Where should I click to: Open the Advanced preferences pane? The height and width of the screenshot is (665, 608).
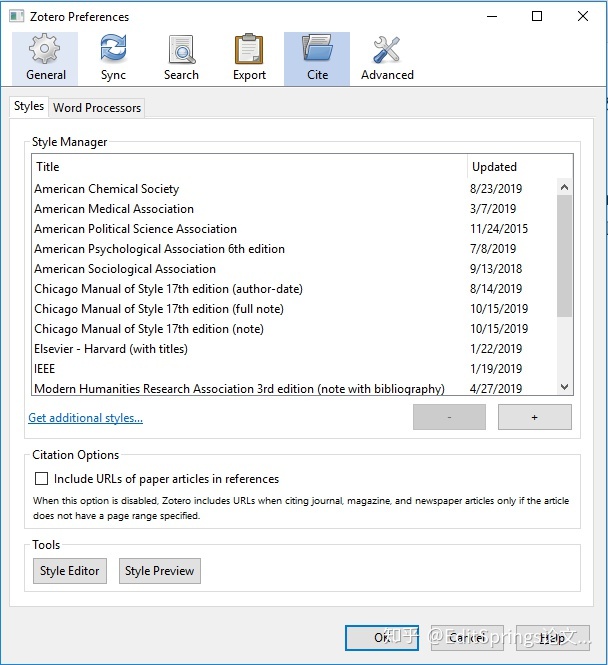387,59
